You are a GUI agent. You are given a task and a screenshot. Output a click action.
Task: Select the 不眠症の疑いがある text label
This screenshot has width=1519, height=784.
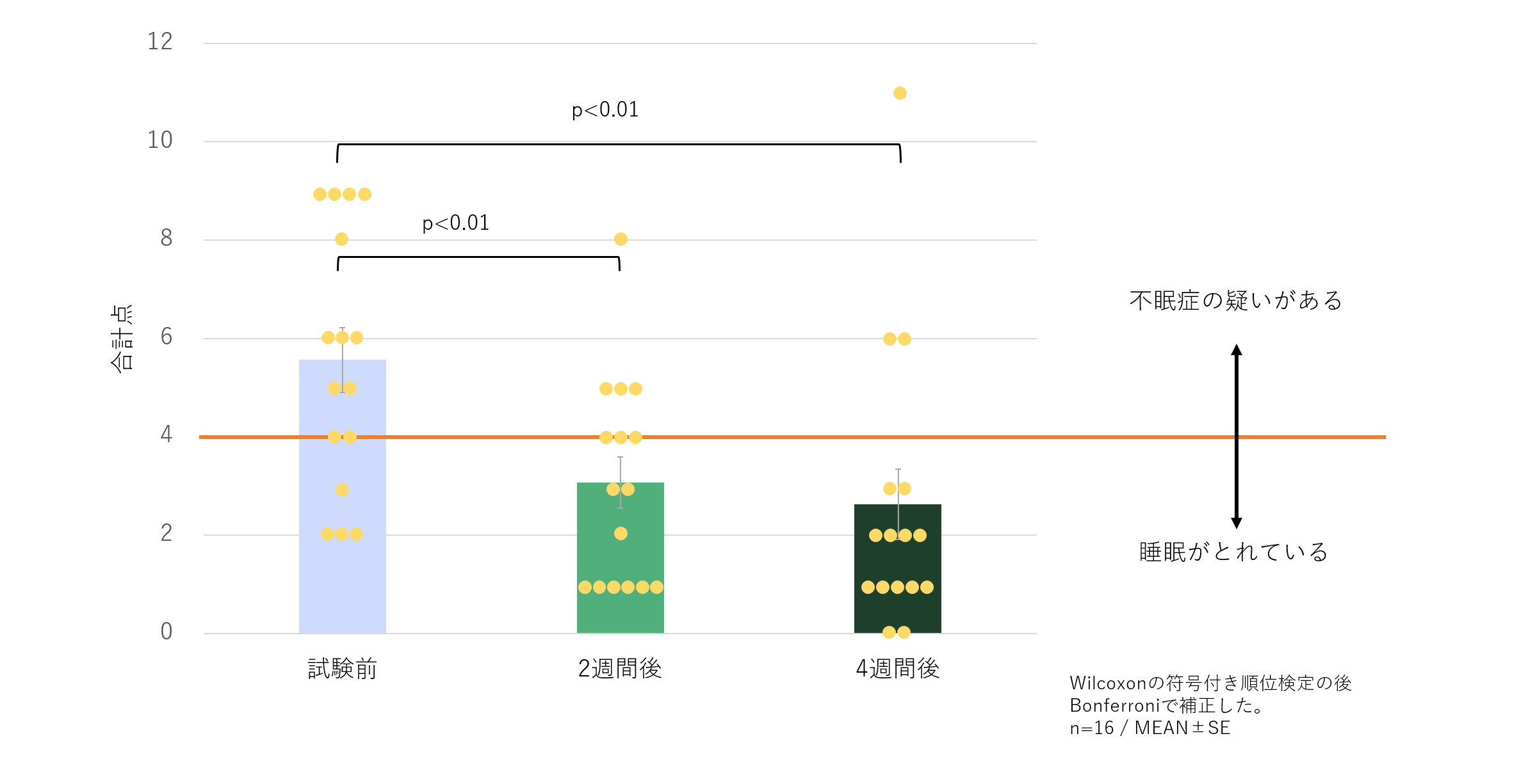(x=1235, y=300)
